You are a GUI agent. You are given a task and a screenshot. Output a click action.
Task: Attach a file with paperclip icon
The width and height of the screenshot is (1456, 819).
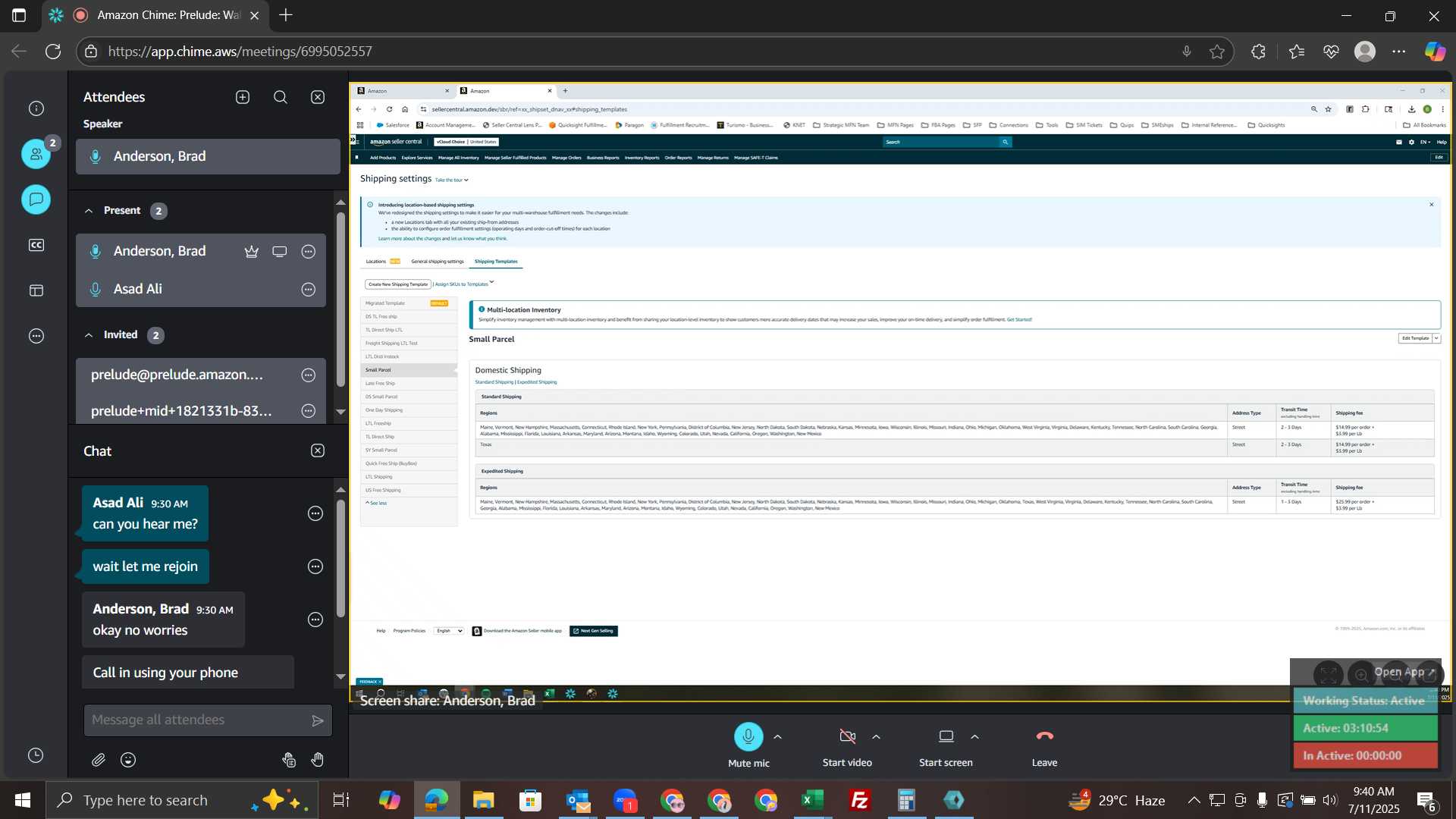tap(99, 760)
